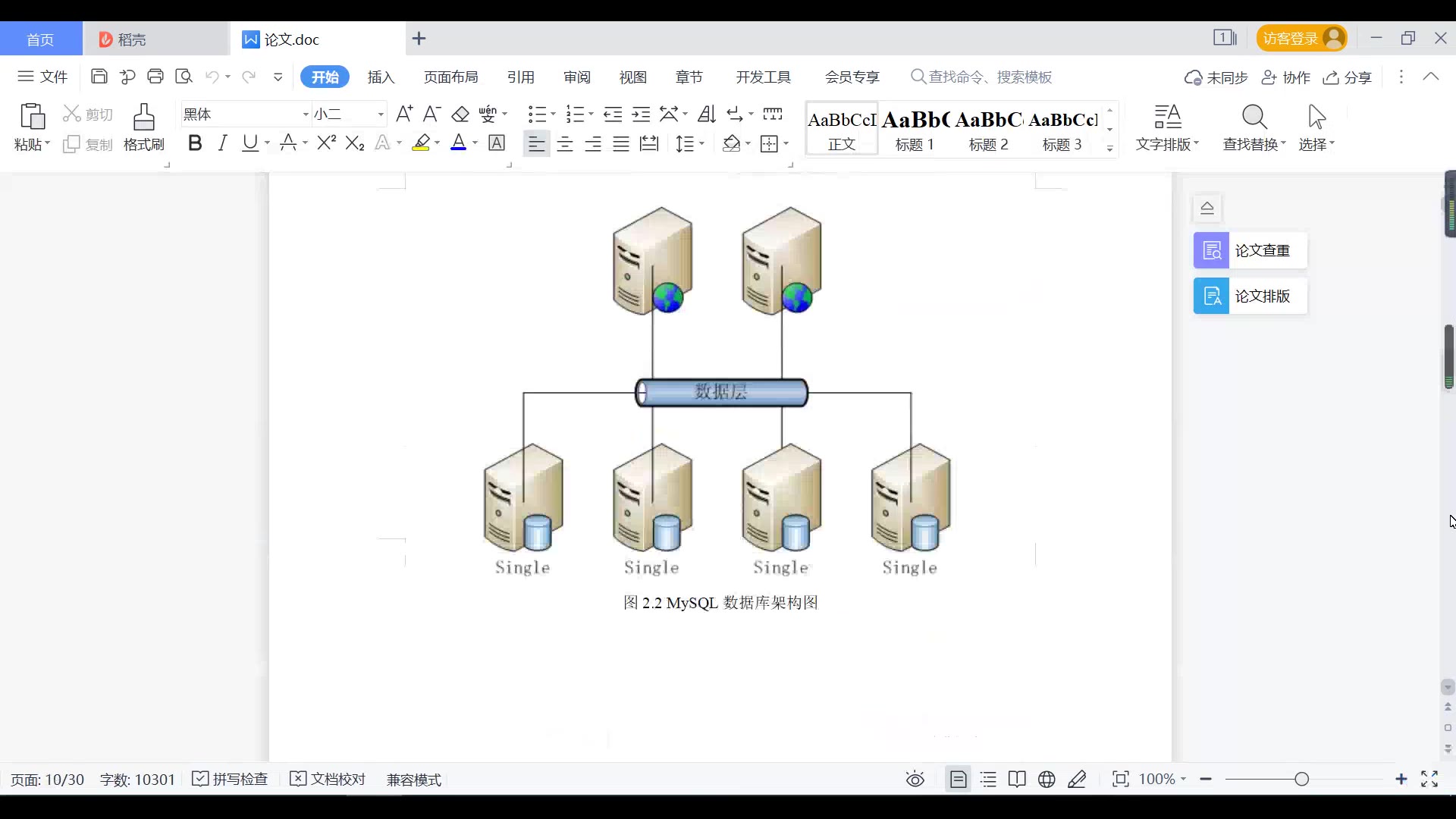Open the 插入 (Insert) ribbon tab
The image size is (1456, 819).
tap(381, 77)
